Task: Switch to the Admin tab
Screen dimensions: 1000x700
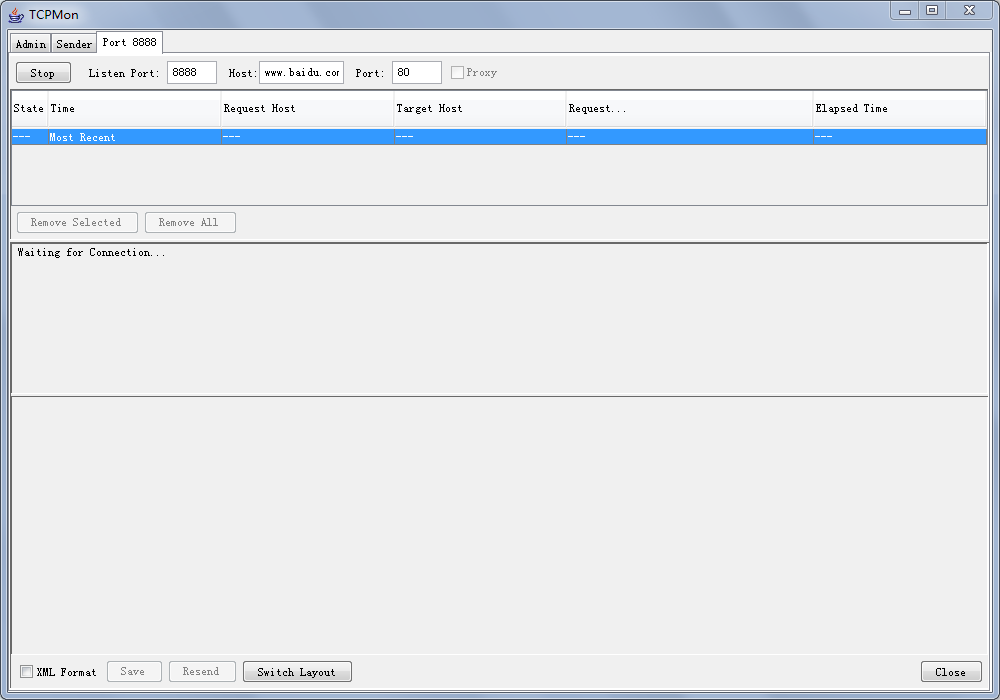Action: pyautogui.click(x=31, y=44)
